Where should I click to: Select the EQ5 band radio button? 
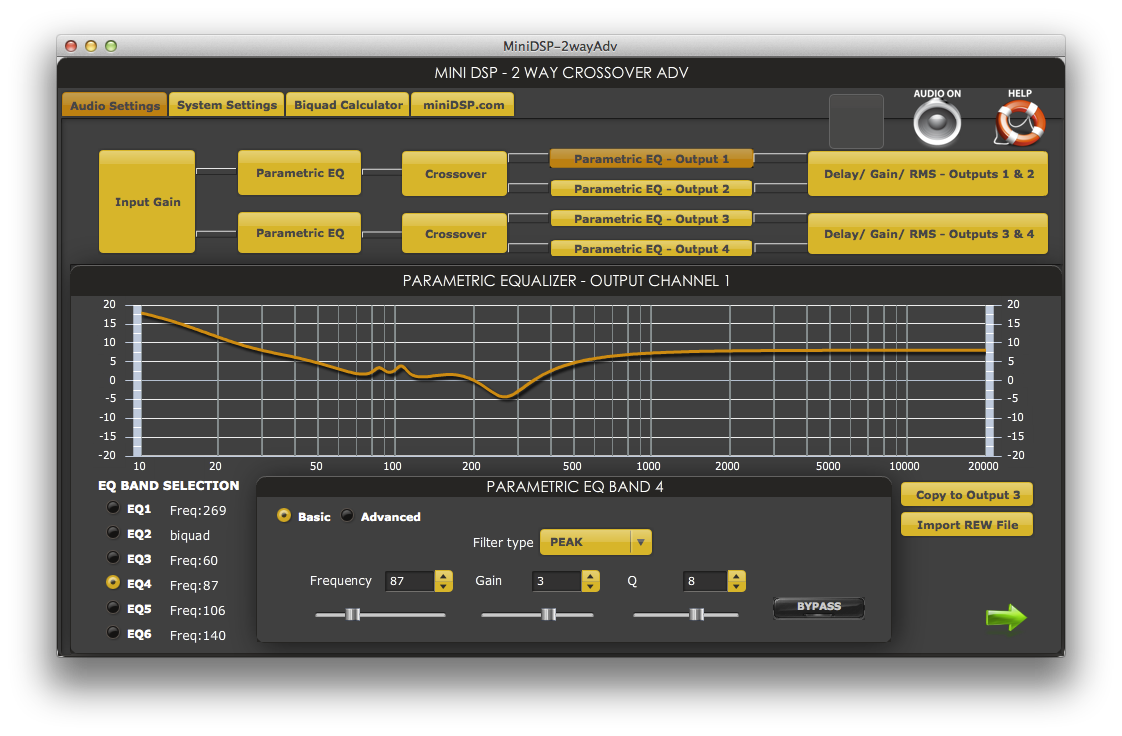point(113,608)
